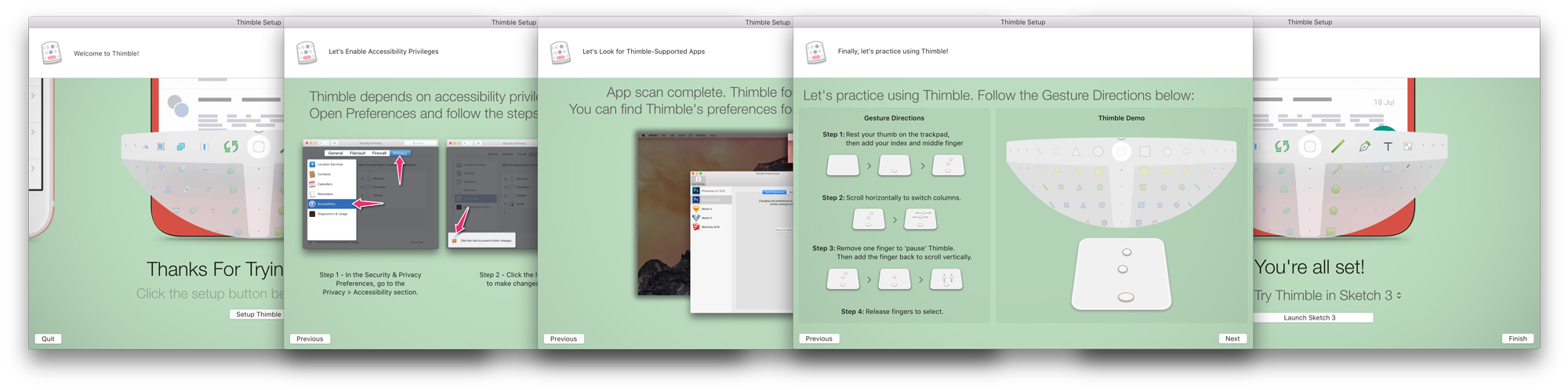The width and height of the screenshot is (1568, 390).
Task: Click Previous in the Accessibility Privileges window
Action: pos(310,339)
